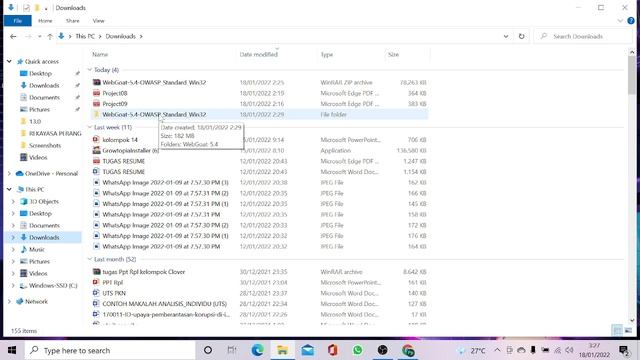
Task: Expand the ribbon with the chevron
Action: coord(620,21)
